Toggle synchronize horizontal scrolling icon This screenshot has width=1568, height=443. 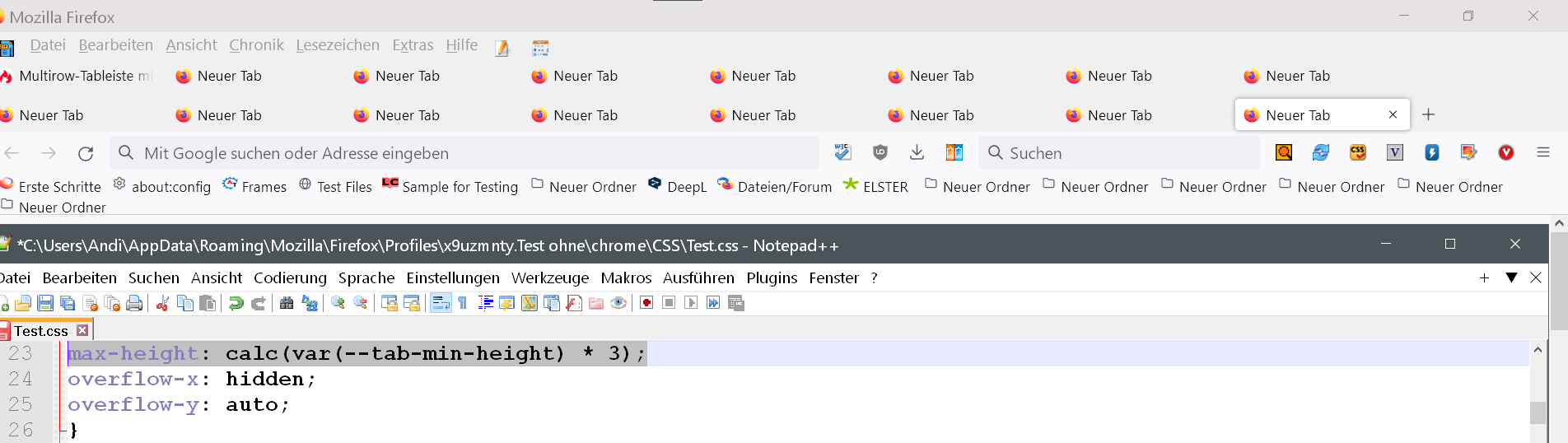411,303
